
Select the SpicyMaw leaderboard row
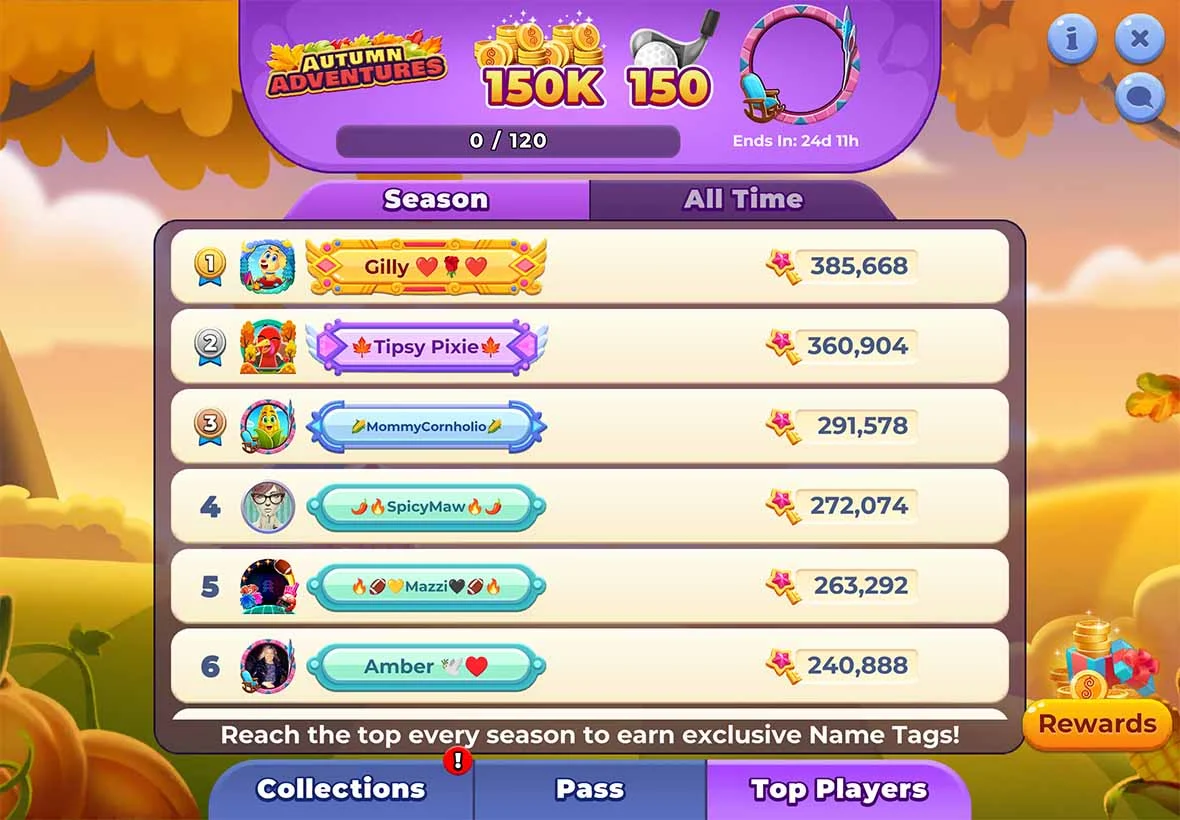click(x=590, y=506)
